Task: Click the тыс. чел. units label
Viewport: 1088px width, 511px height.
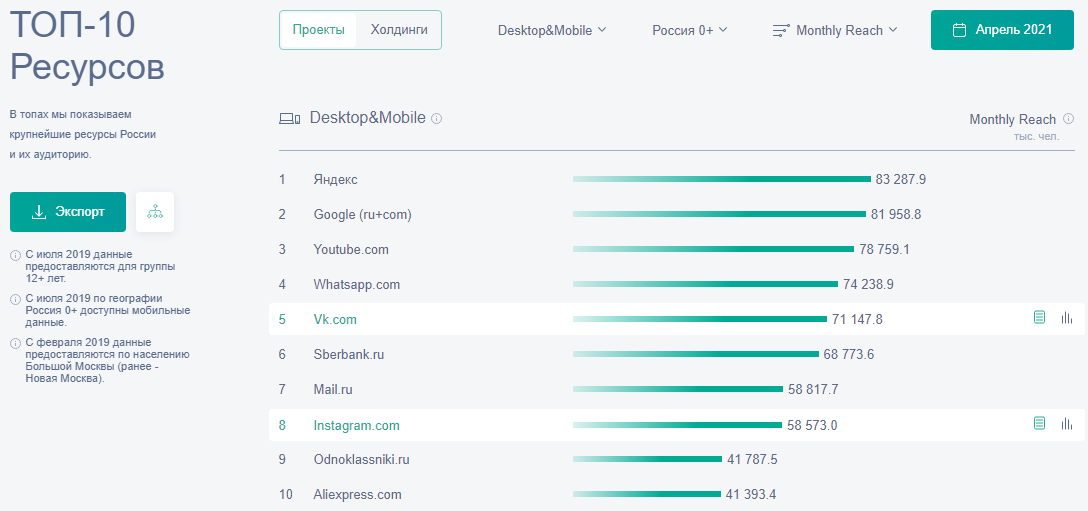Action: click(x=1036, y=137)
